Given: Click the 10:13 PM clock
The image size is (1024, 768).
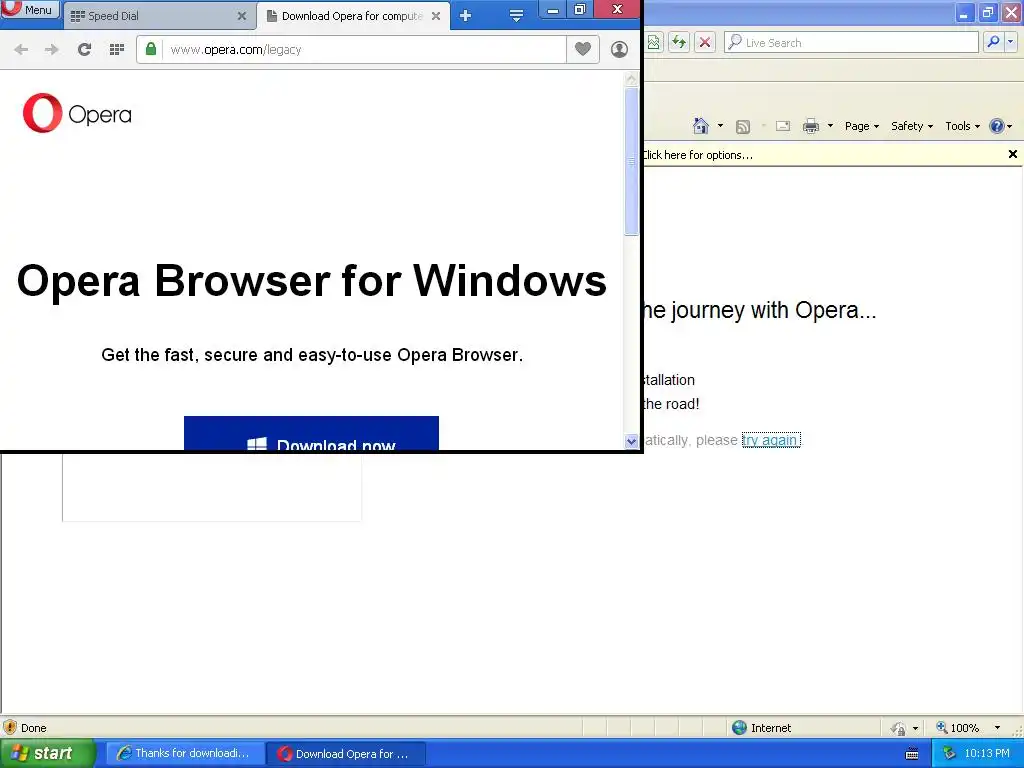Looking at the screenshot, I should (987, 754).
